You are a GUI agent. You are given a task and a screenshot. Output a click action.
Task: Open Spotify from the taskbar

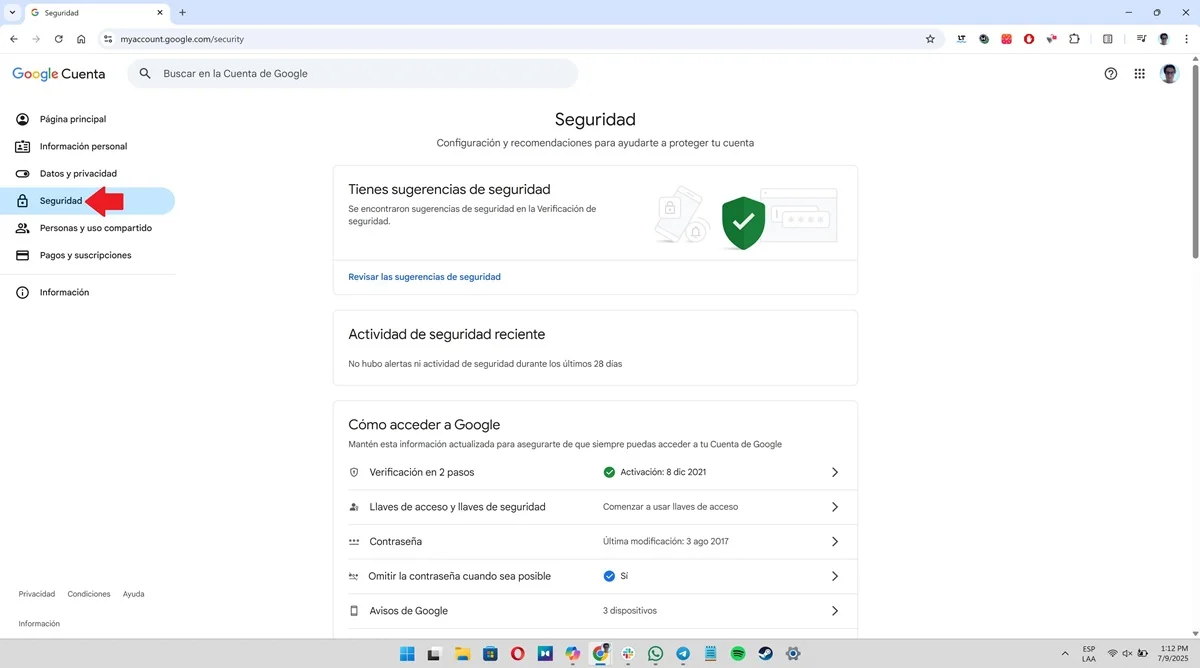tap(737, 653)
